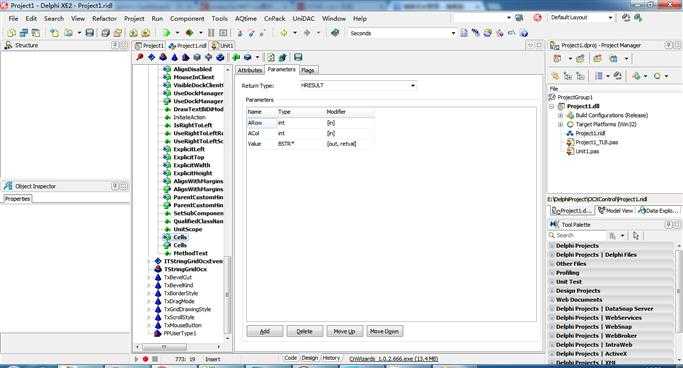Click the blue diamond interface icon in type library toolbar

pos(152,57)
